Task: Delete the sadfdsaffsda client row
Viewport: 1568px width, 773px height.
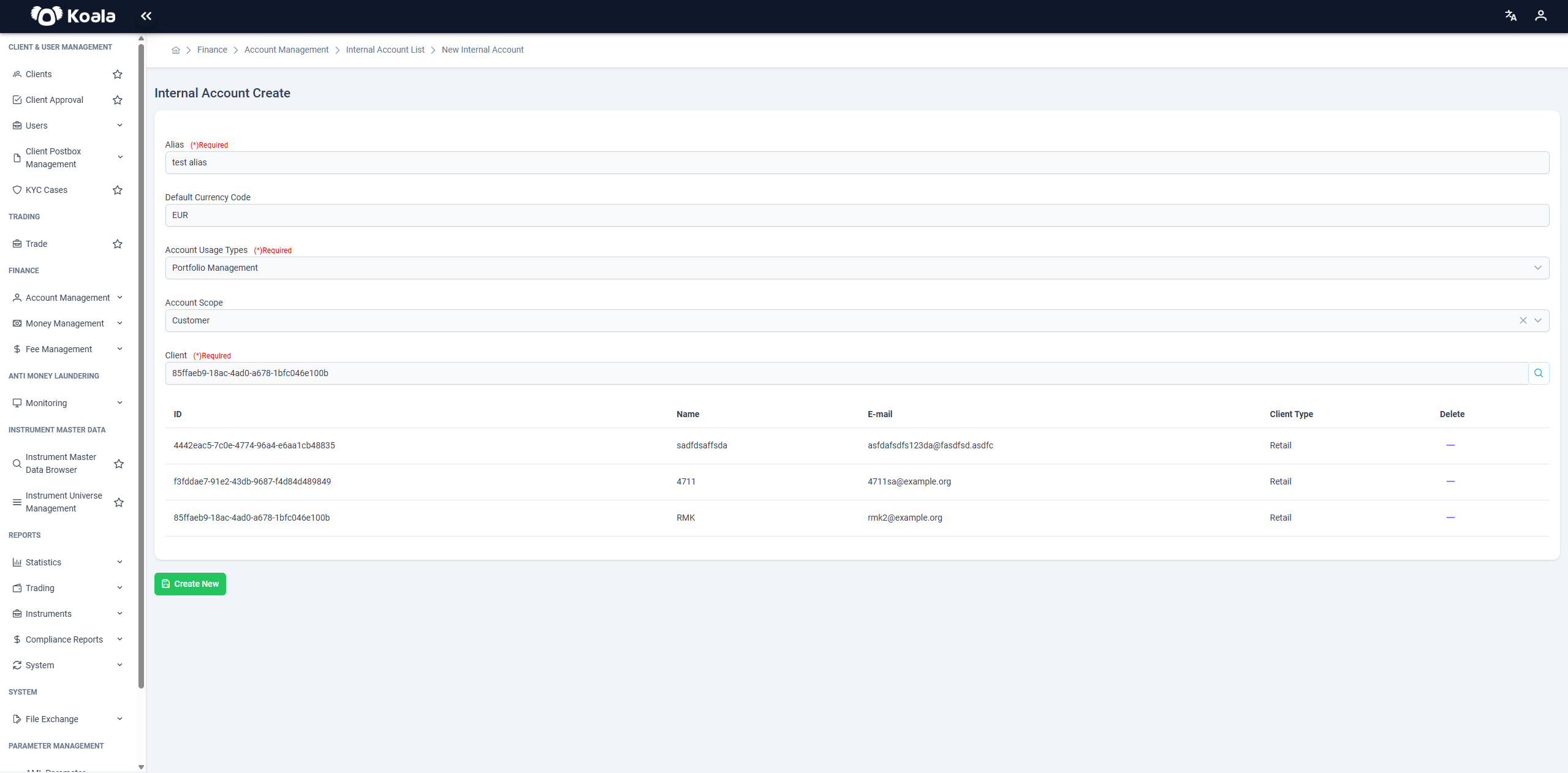Action: click(x=1450, y=445)
